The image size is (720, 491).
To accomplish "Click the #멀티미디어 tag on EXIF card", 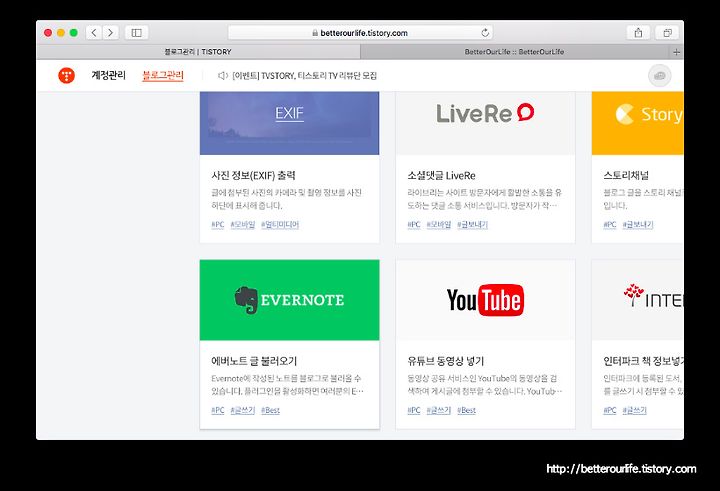I will (280, 225).
